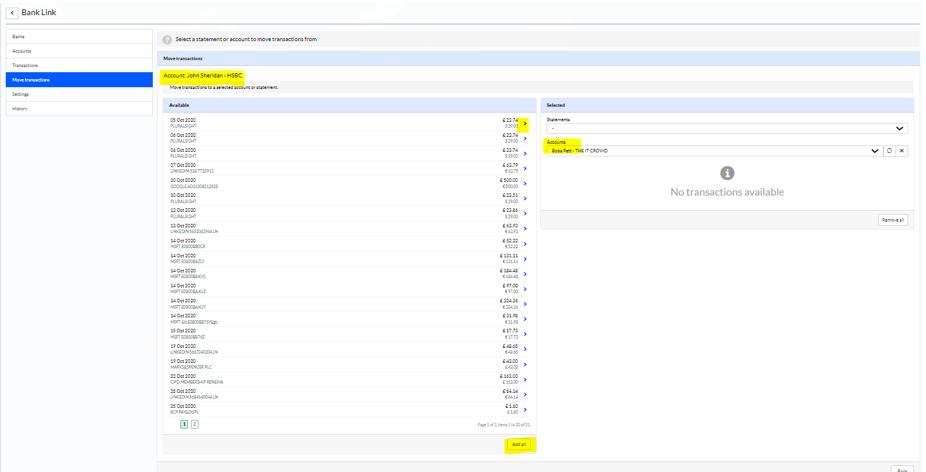Select Move transactions in the sidebar
Image resolution: width=926 pixels, height=472 pixels.
(79, 80)
